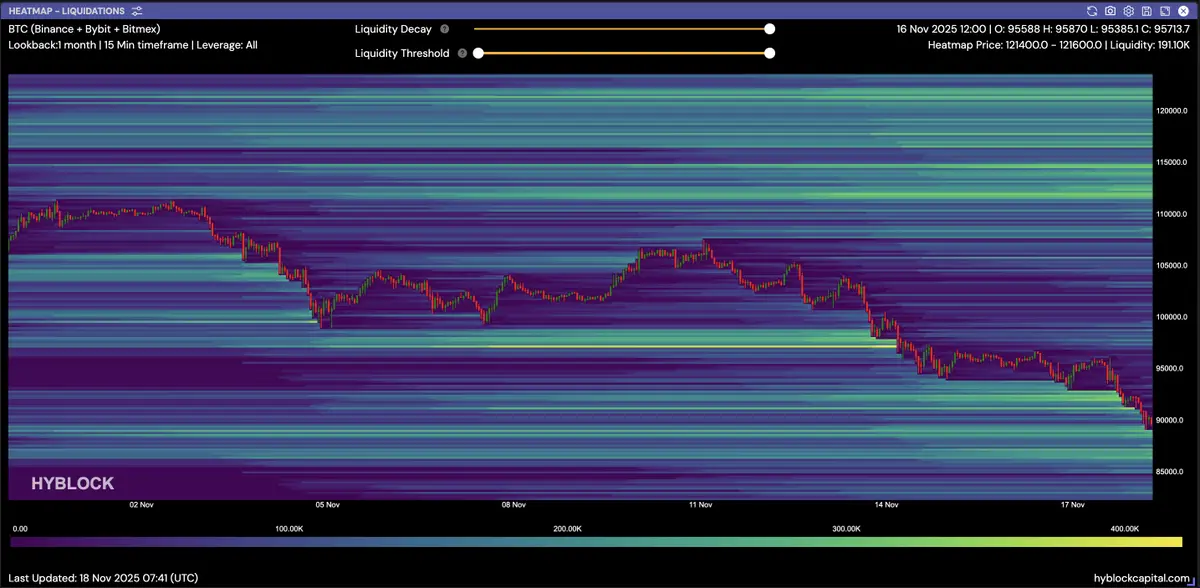Click the Heatmap - Liquidations title
The width and height of the screenshot is (1200, 588).
pos(66,10)
